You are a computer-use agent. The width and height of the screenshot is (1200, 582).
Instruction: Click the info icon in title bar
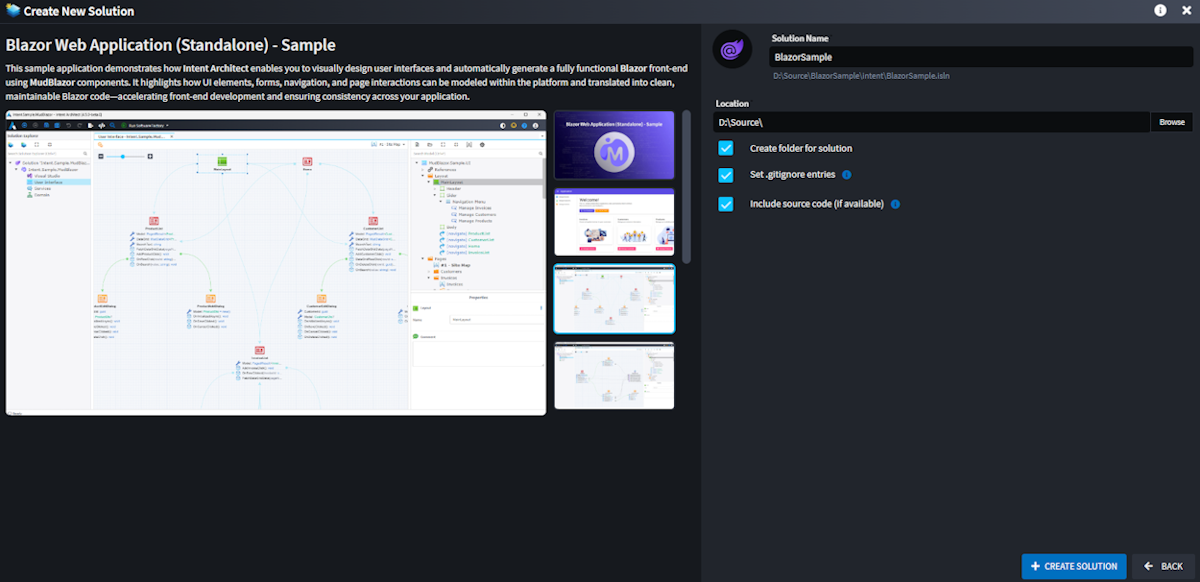pos(1161,11)
